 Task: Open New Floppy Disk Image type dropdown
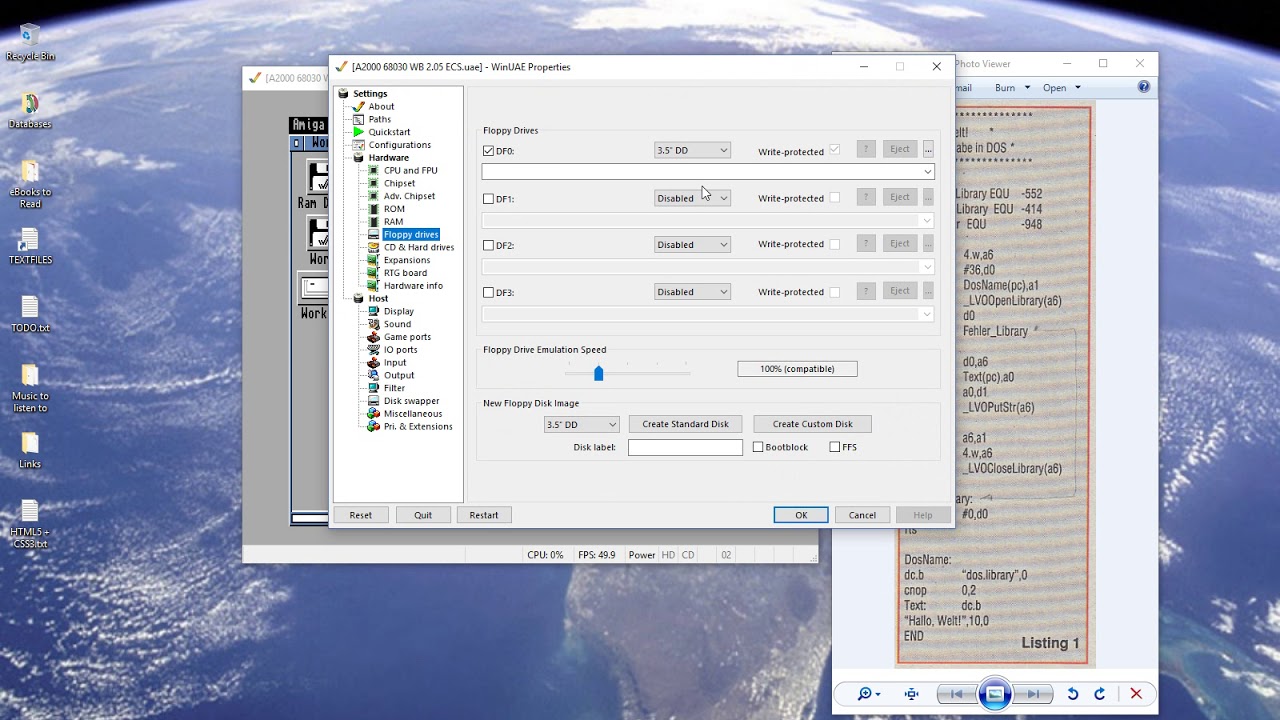click(x=581, y=424)
